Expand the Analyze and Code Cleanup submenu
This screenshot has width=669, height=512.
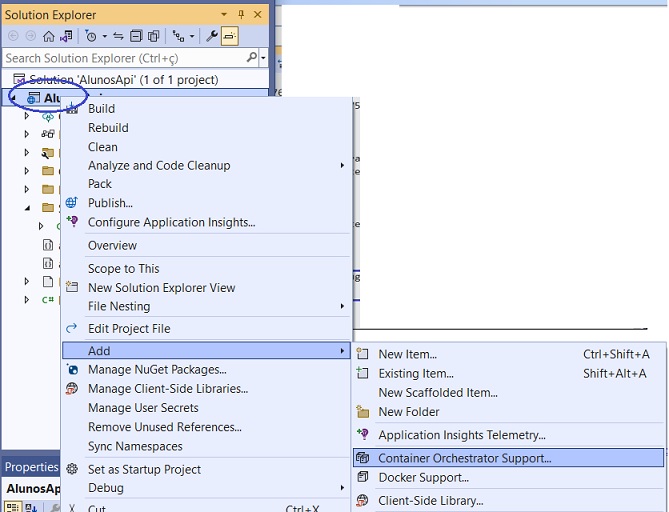point(342,165)
